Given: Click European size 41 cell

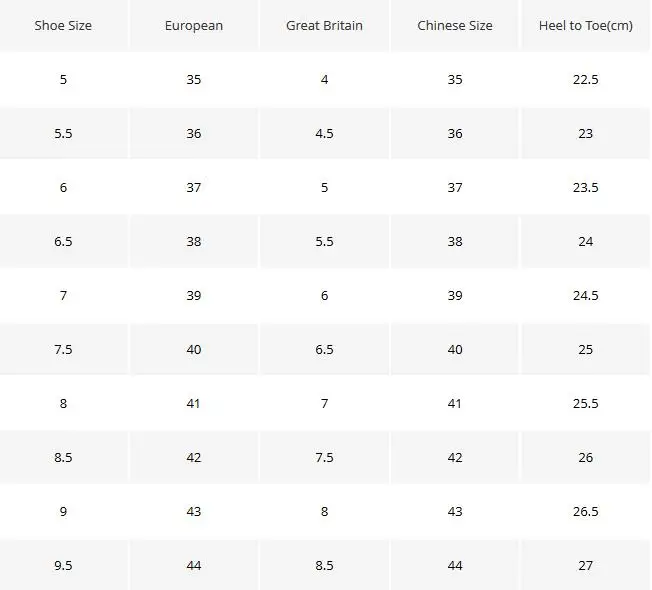Looking at the screenshot, I should click(x=194, y=403).
